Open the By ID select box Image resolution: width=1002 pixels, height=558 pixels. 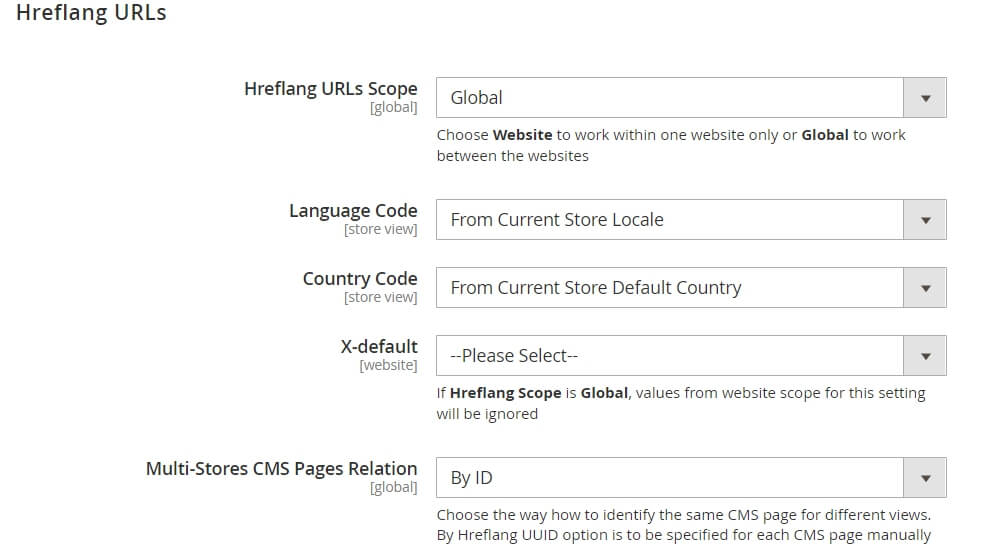[x=691, y=478]
